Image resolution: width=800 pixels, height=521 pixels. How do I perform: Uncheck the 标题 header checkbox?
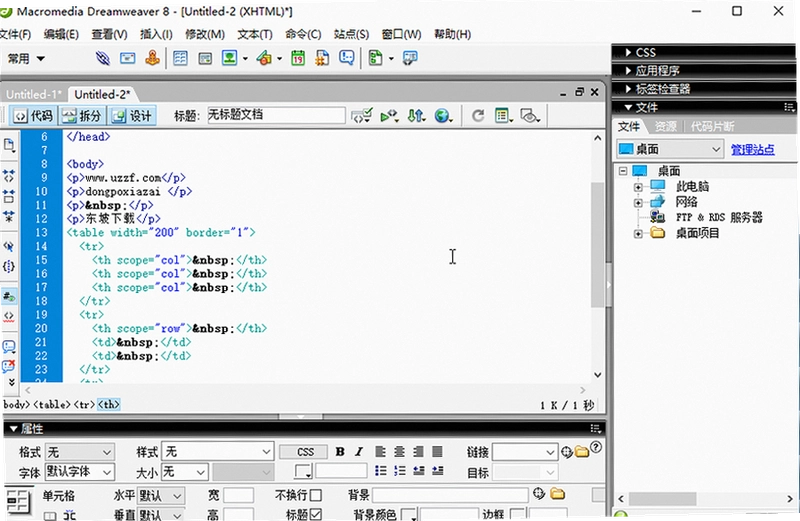316,514
